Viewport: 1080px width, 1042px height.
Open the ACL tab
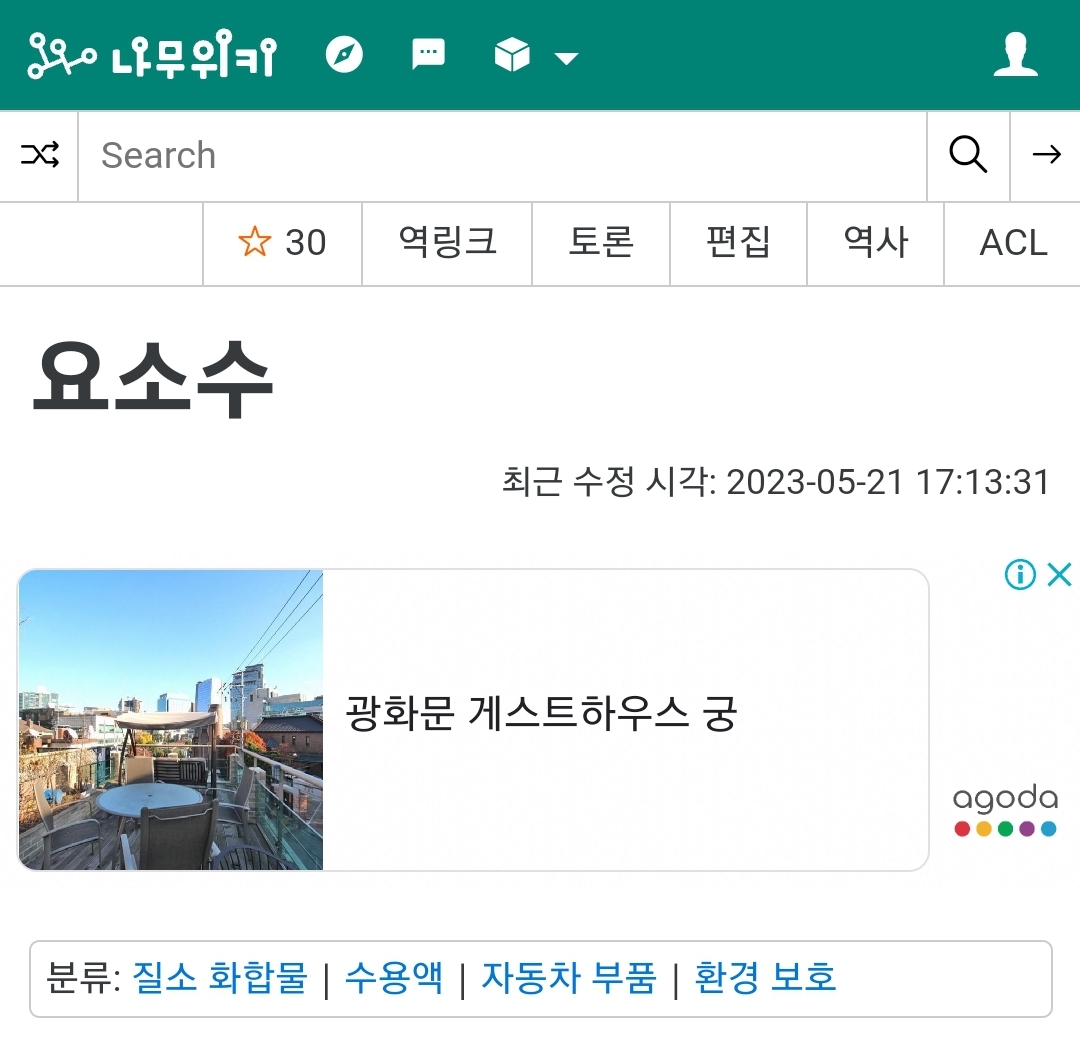[1013, 243]
